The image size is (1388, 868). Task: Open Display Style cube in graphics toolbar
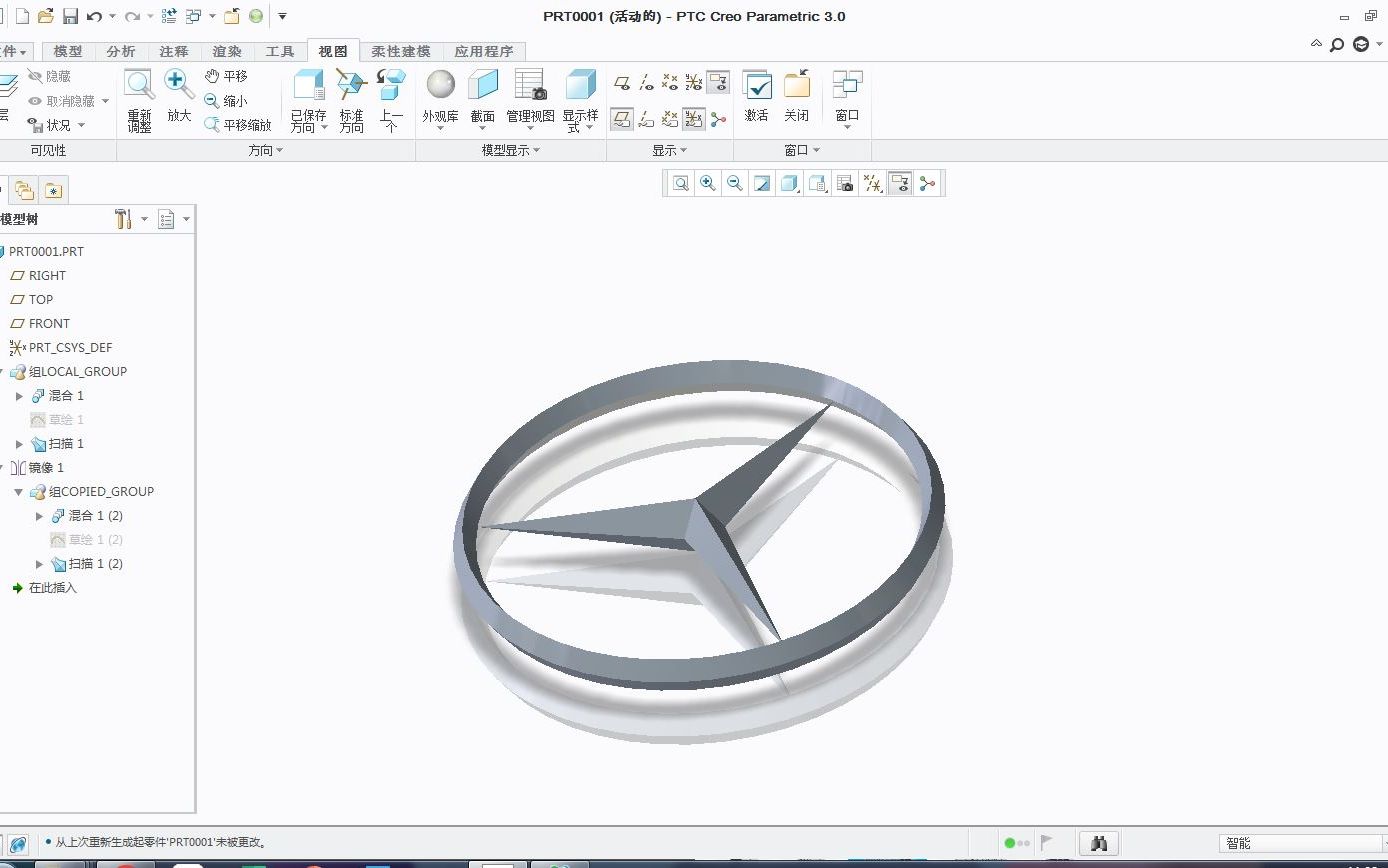pos(789,183)
